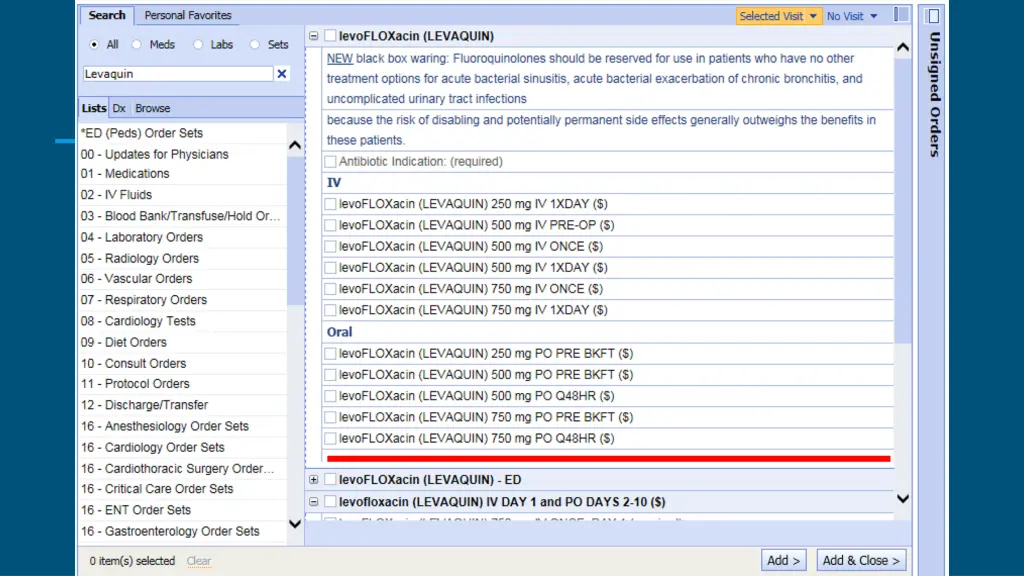Check levoFLOXacin 500 mg PO PRE BKFT
Viewport: 1024px width, 576px height.
330,374
